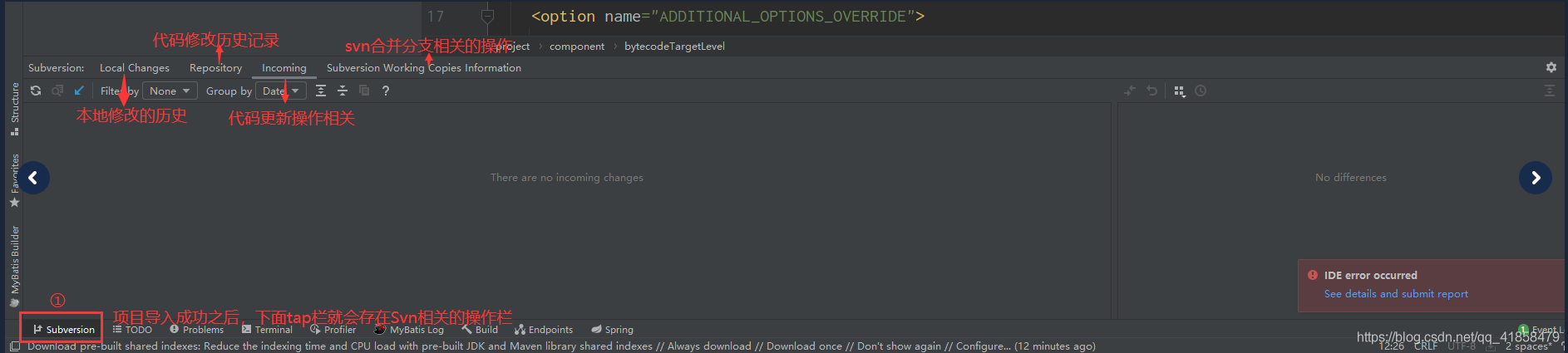Viewport: 1568px width, 353px height.
Task: Click the left carousel arrow
Action: 33,178
